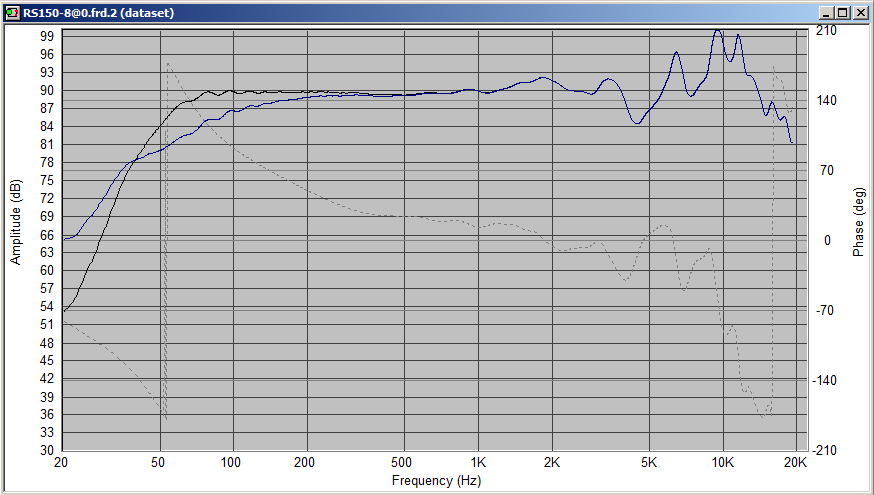Click the '210' phase tick label

coord(826,31)
